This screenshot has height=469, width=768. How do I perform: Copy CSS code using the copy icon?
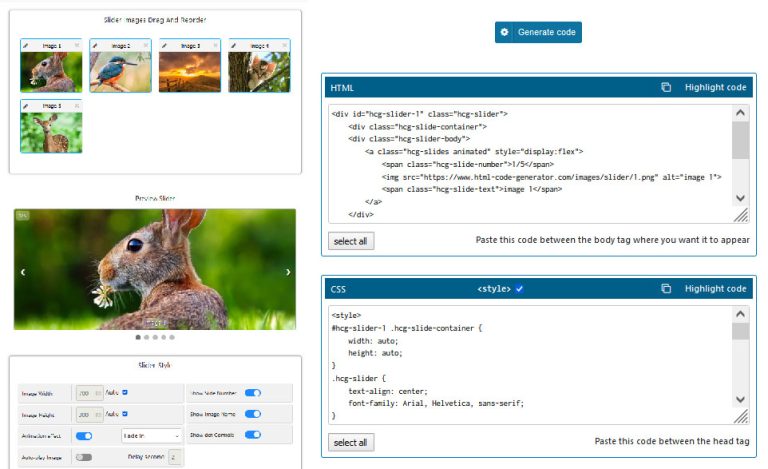[666, 288]
